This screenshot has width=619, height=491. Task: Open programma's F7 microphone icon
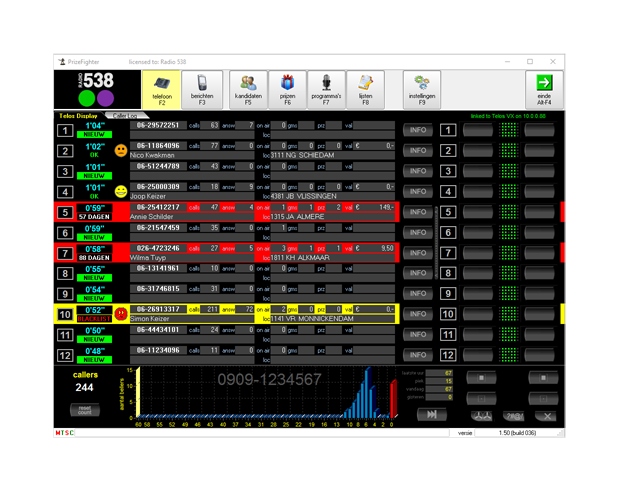click(325, 88)
